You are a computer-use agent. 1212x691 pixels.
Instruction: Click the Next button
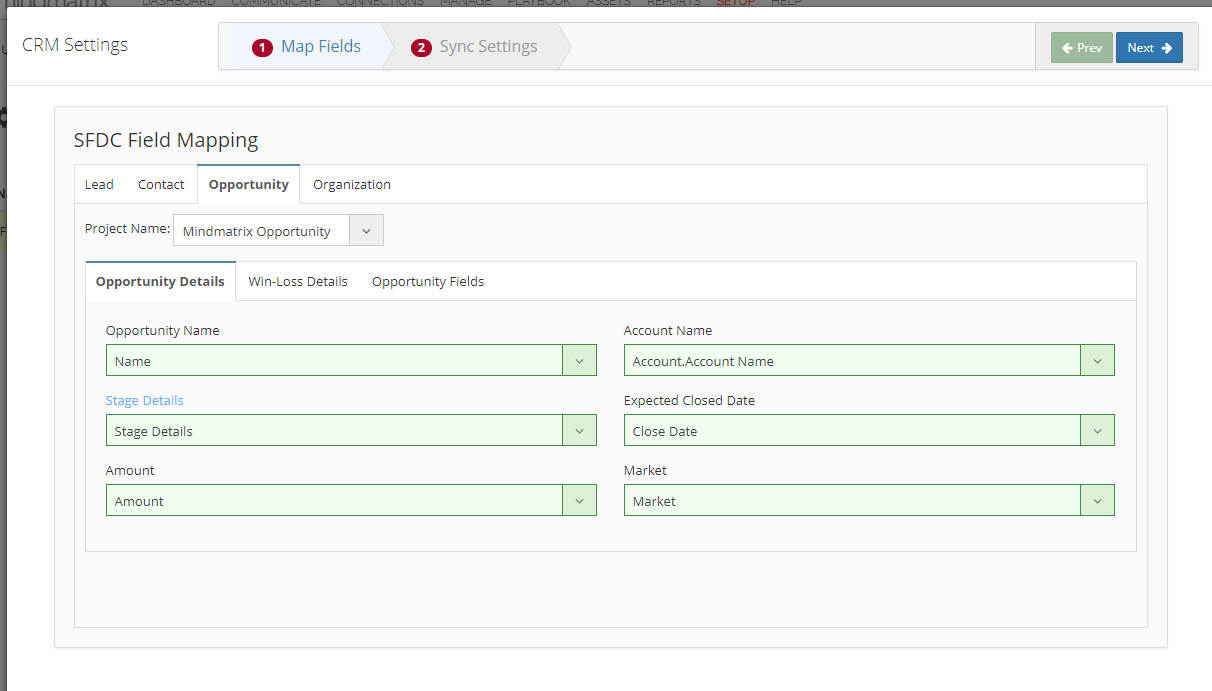coord(1149,48)
